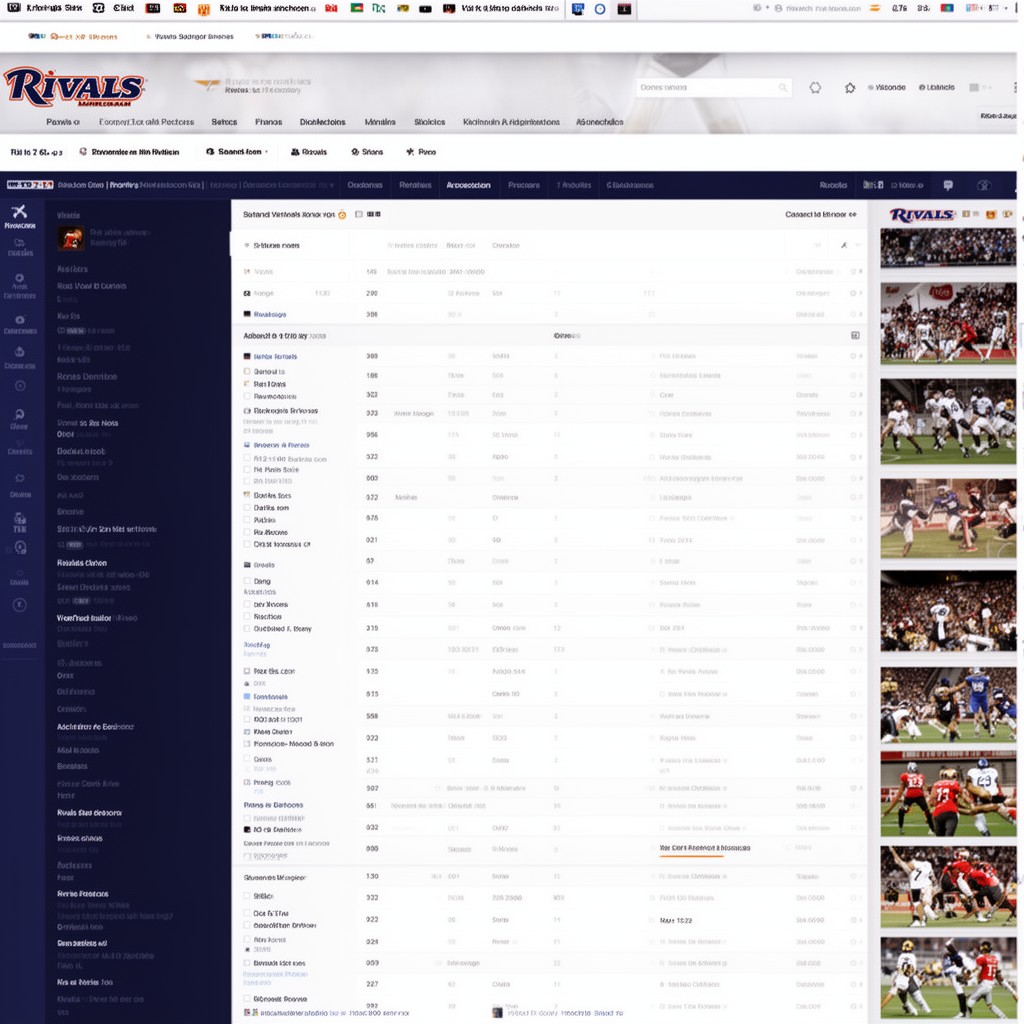
Task: Open the blue 'Tomtnoels' link in the table
Action: (x=270, y=697)
